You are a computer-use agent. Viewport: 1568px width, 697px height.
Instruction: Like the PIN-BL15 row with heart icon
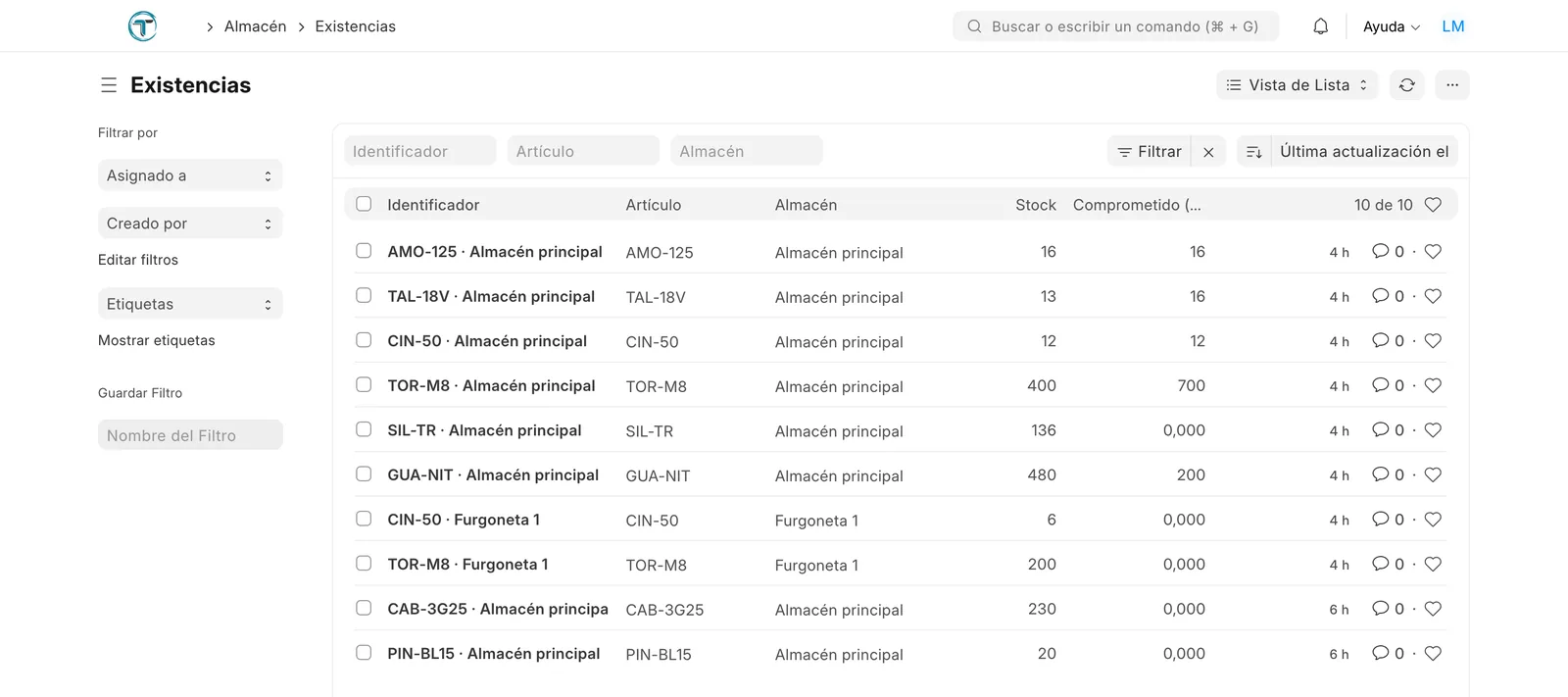click(1433, 654)
